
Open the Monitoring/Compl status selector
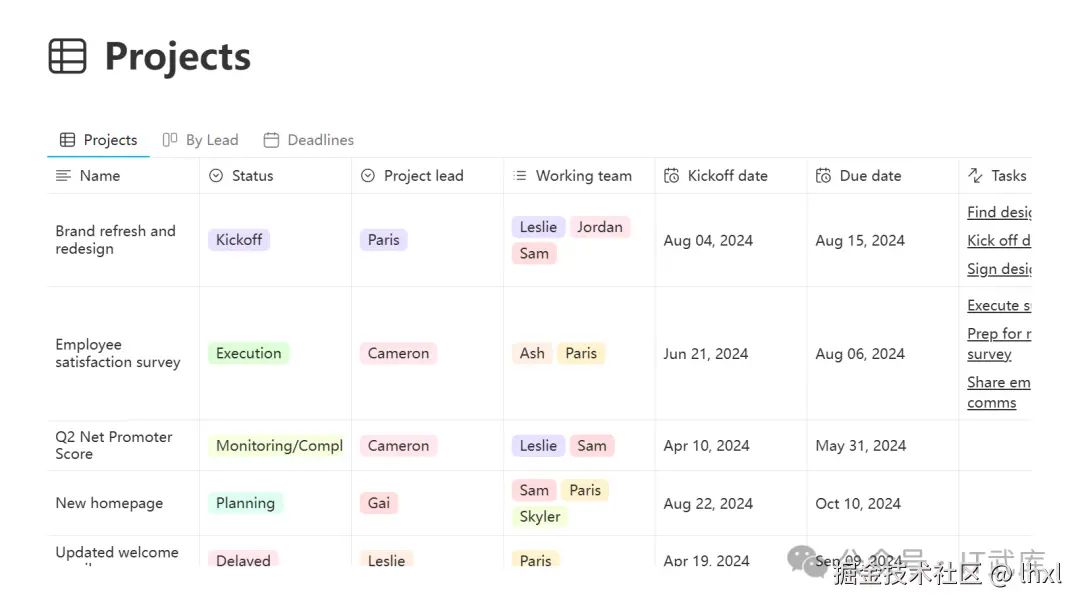click(x=277, y=446)
